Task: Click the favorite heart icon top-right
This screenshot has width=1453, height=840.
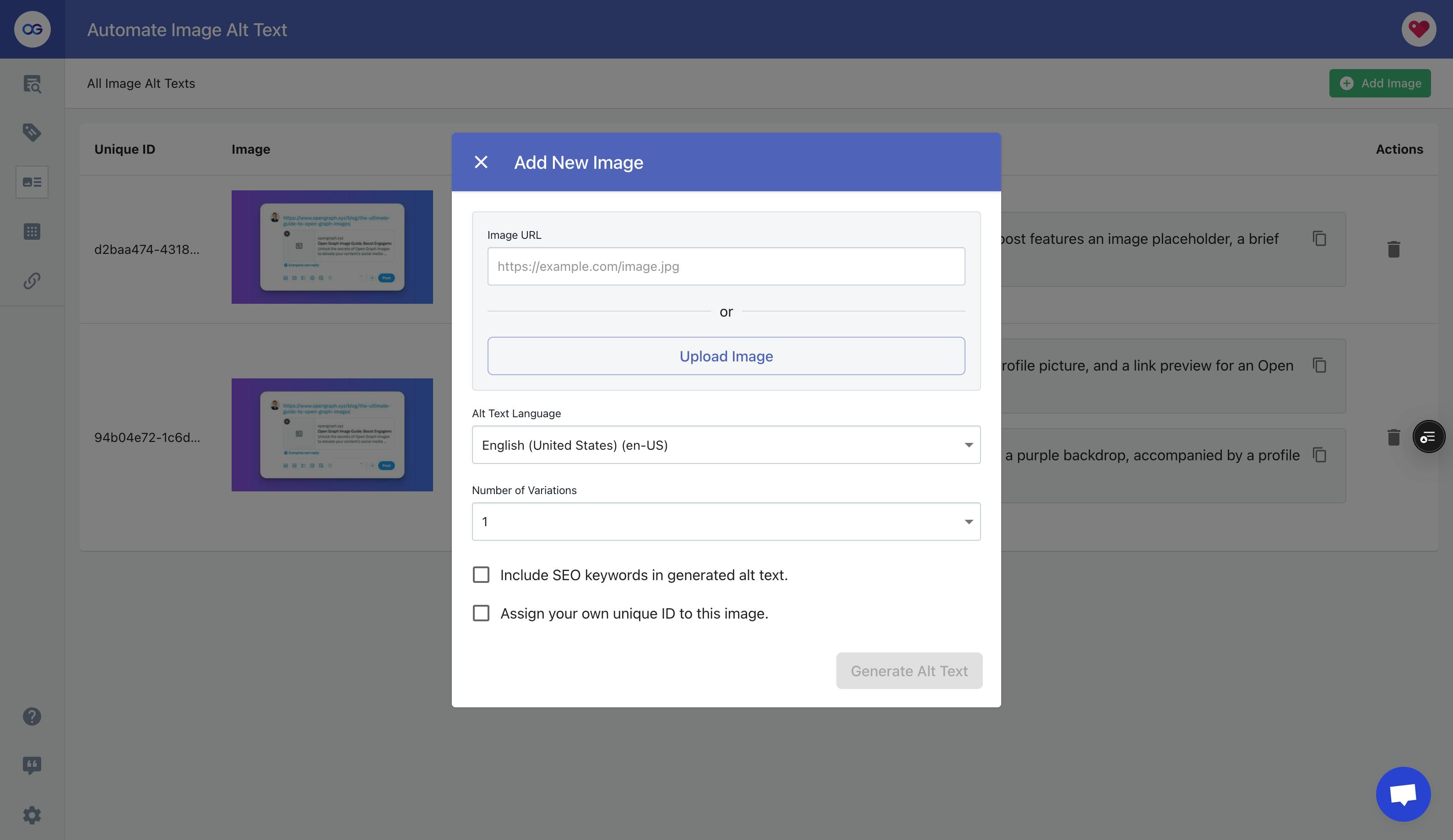Action: [x=1418, y=29]
